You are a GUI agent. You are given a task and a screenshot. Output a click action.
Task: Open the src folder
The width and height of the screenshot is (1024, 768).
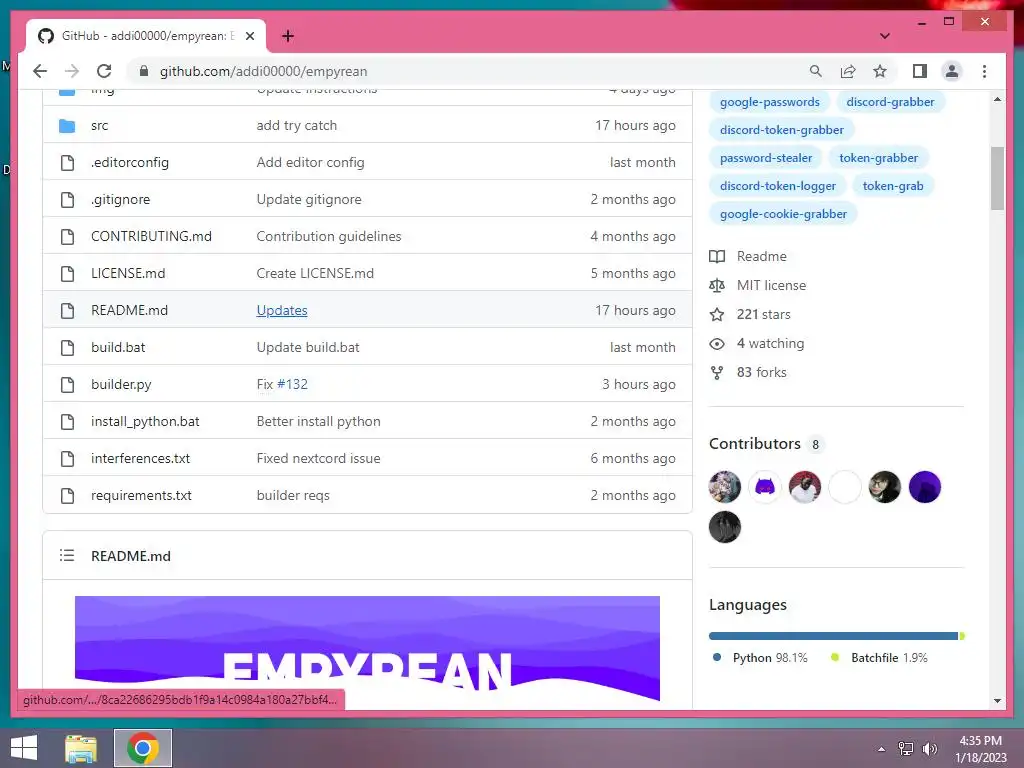(x=99, y=125)
